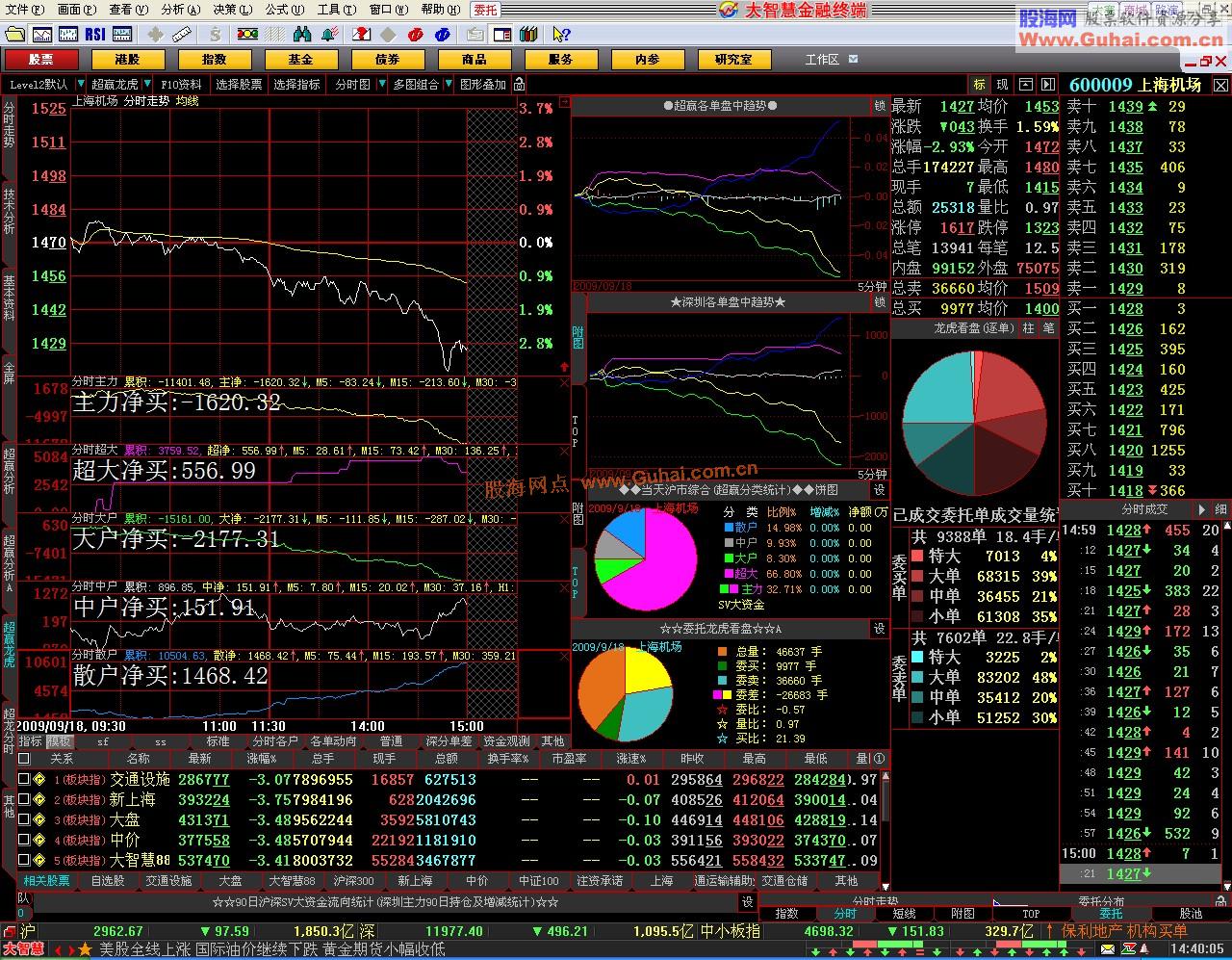
Task: Click 设 settings on 委托龙虎看盘 panel
Action: (879, 628)
